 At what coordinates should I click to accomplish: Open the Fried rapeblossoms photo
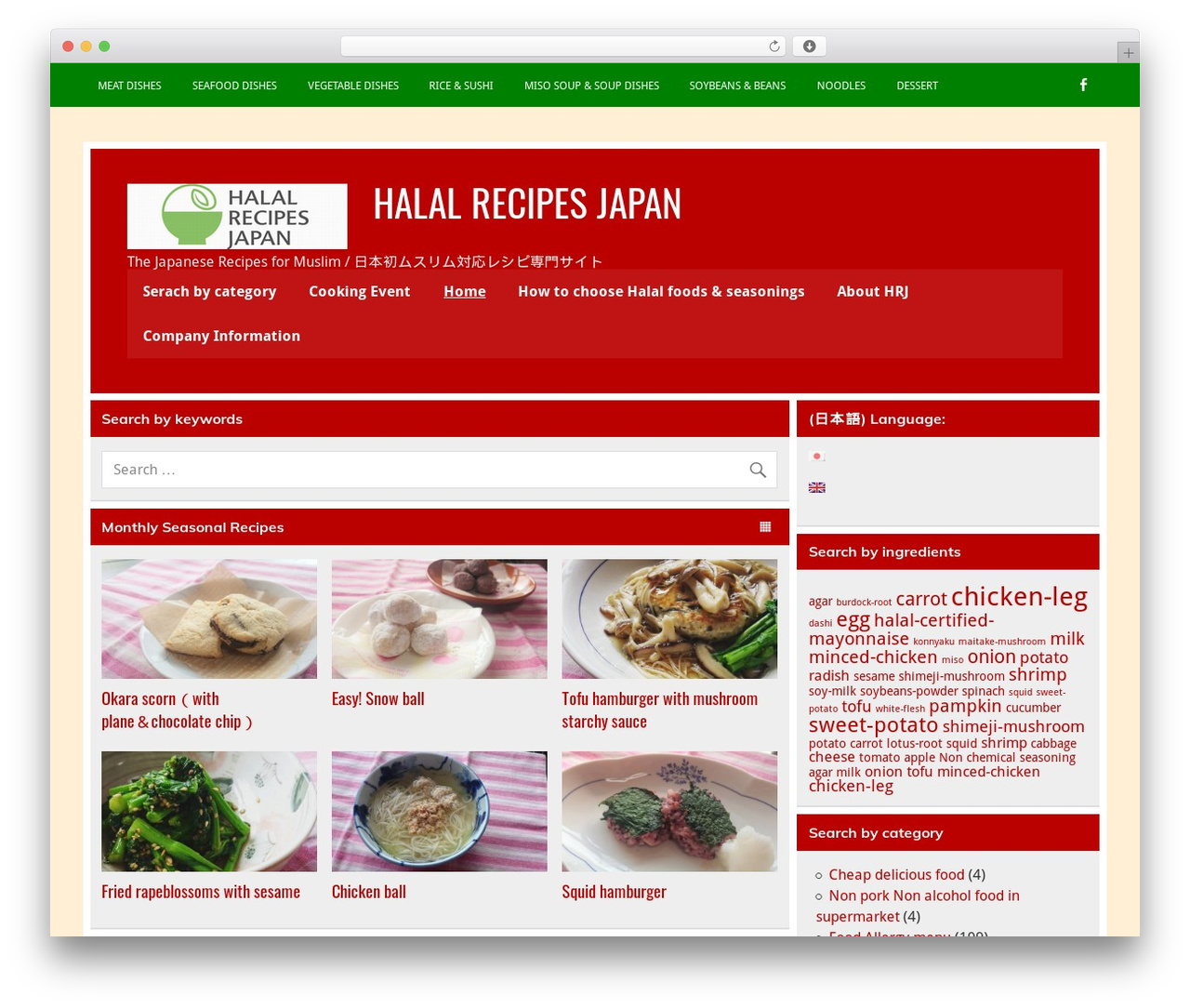(x=209, y=812)
